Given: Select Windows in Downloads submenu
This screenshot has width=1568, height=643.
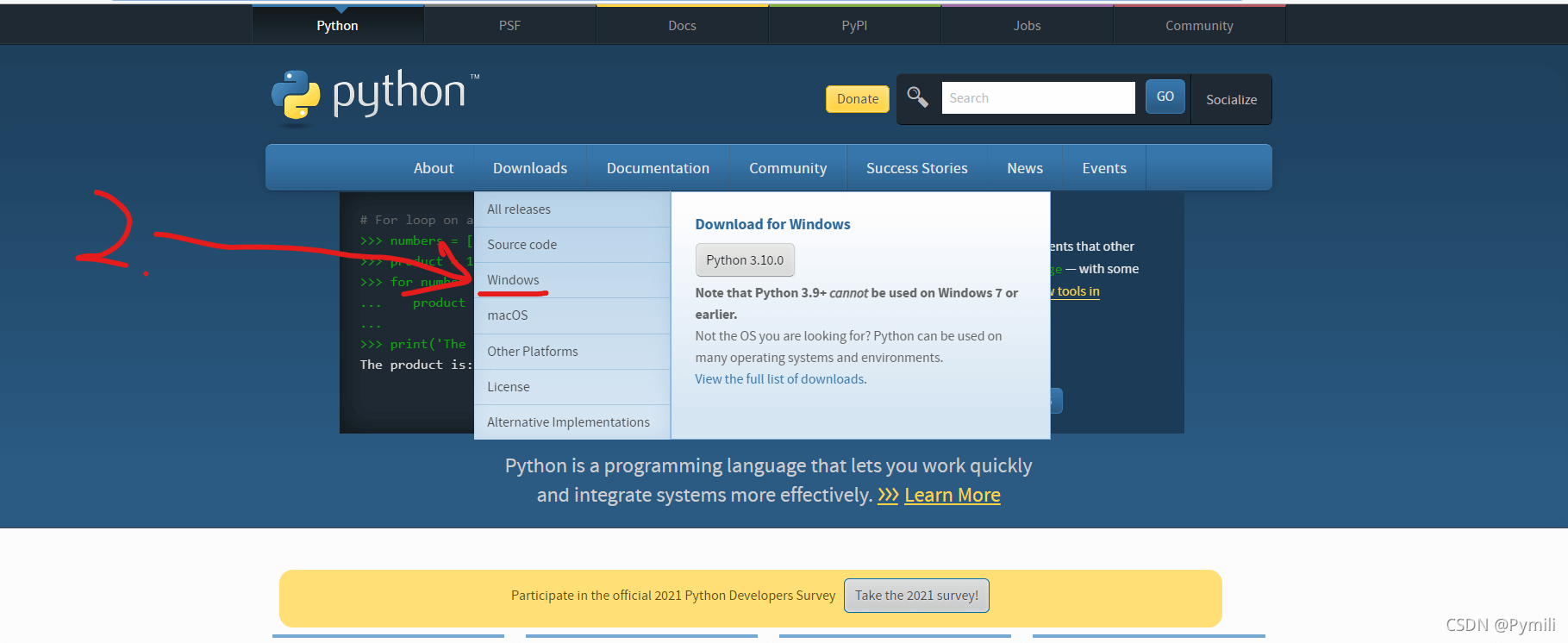Looking at the screenshot, I should (x=513, y=280).
